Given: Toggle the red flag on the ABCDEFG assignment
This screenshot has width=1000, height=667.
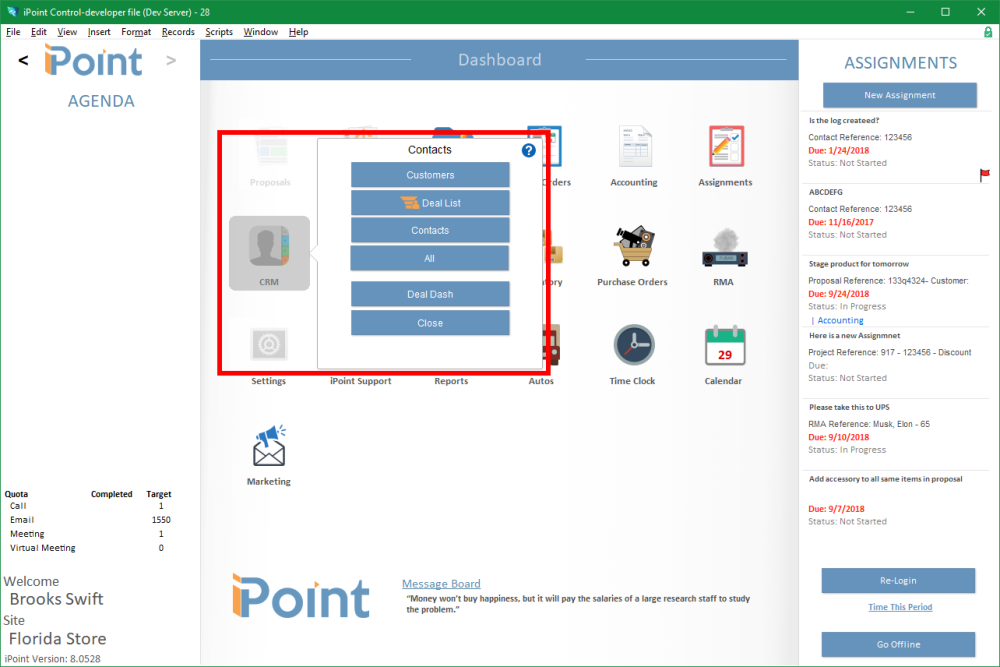Looking at the screenshot, I should [x=984, y=173].
